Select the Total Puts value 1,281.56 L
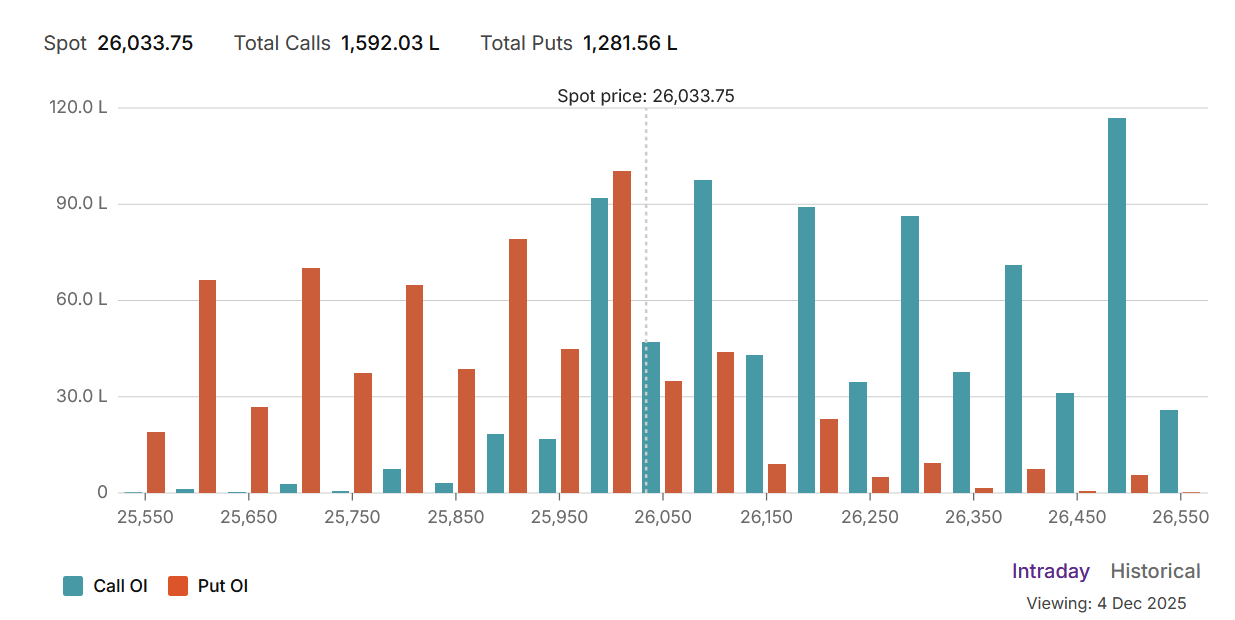The image size is (1235, 620). tap(629, 43)
